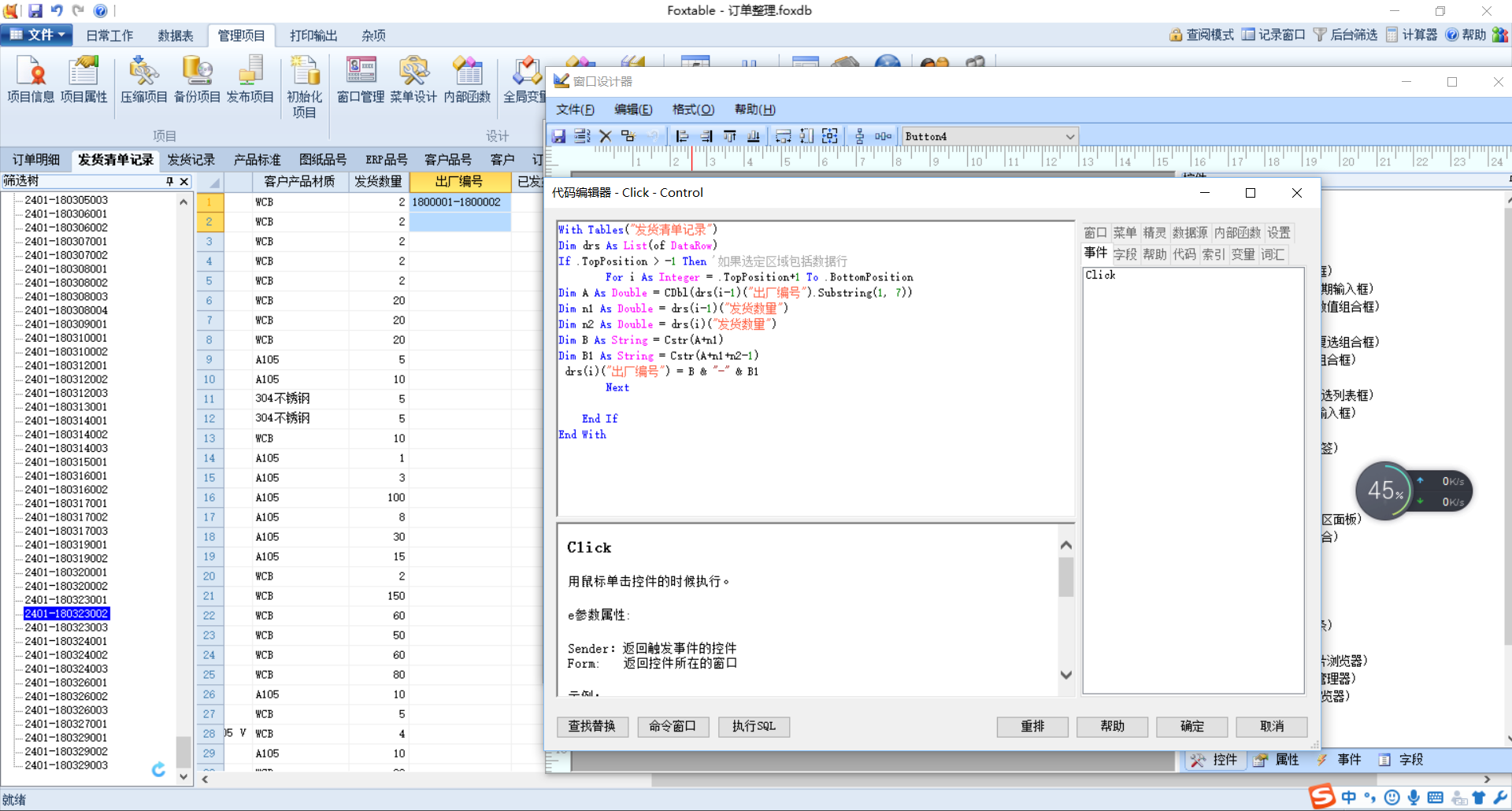Image resolution: width=1512 pixels, height=811 pixels.
Task: Switch to 发货记录 table tab
Action: point(191,160)
